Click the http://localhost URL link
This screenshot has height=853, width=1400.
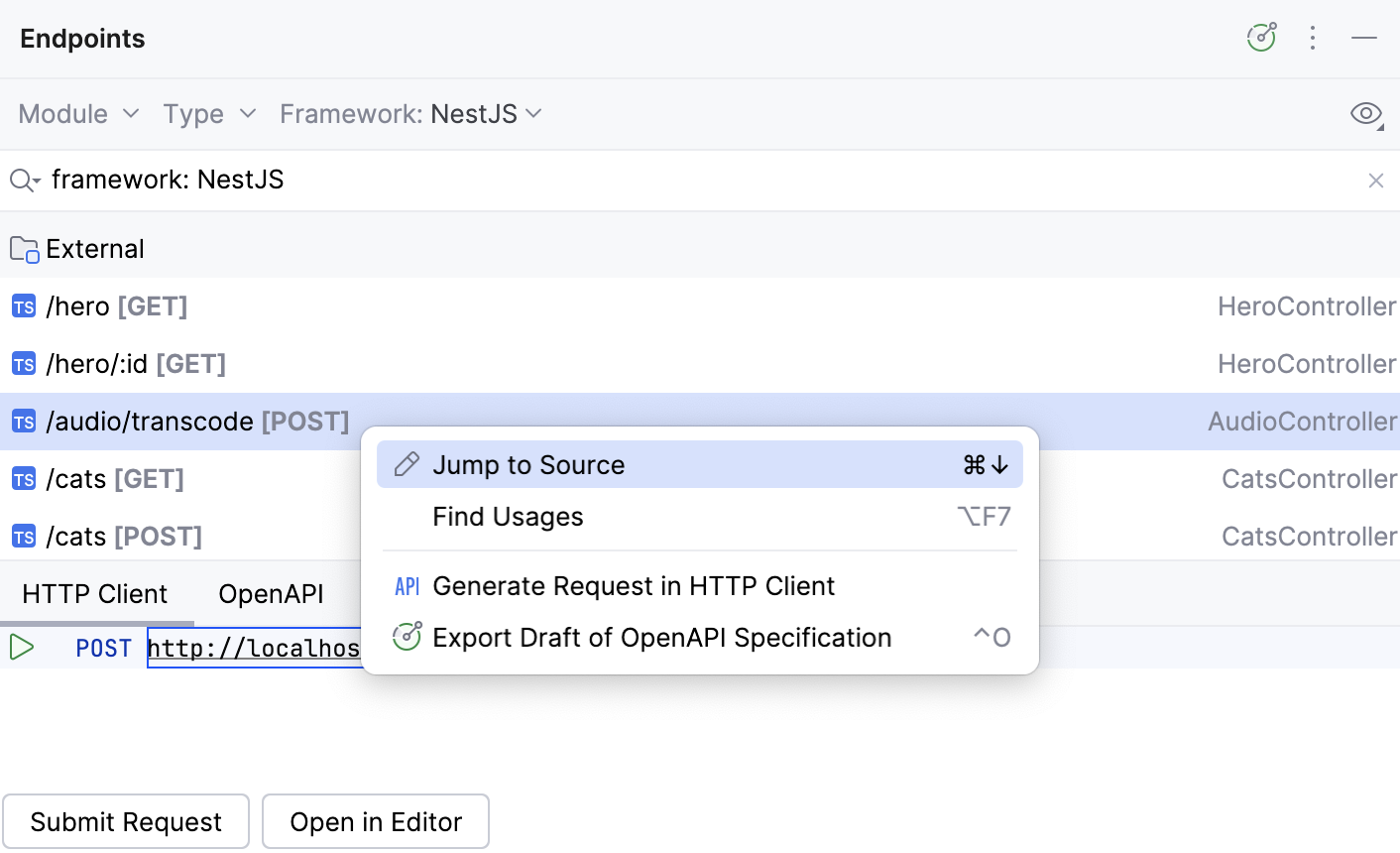click(x=254, y=647)
